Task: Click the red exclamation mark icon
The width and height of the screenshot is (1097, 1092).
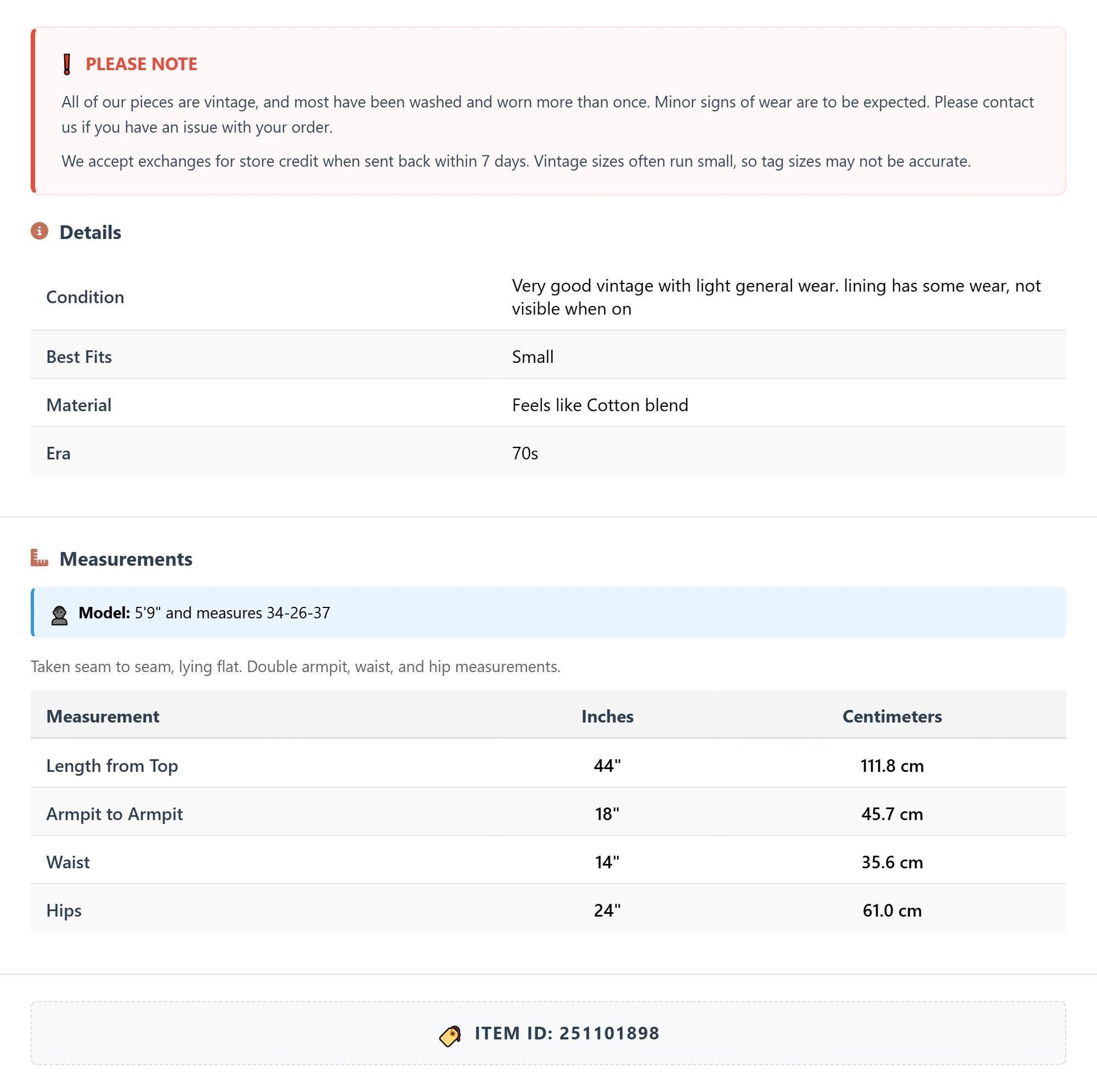Action: pyautogui.click(x=67, y=64)
